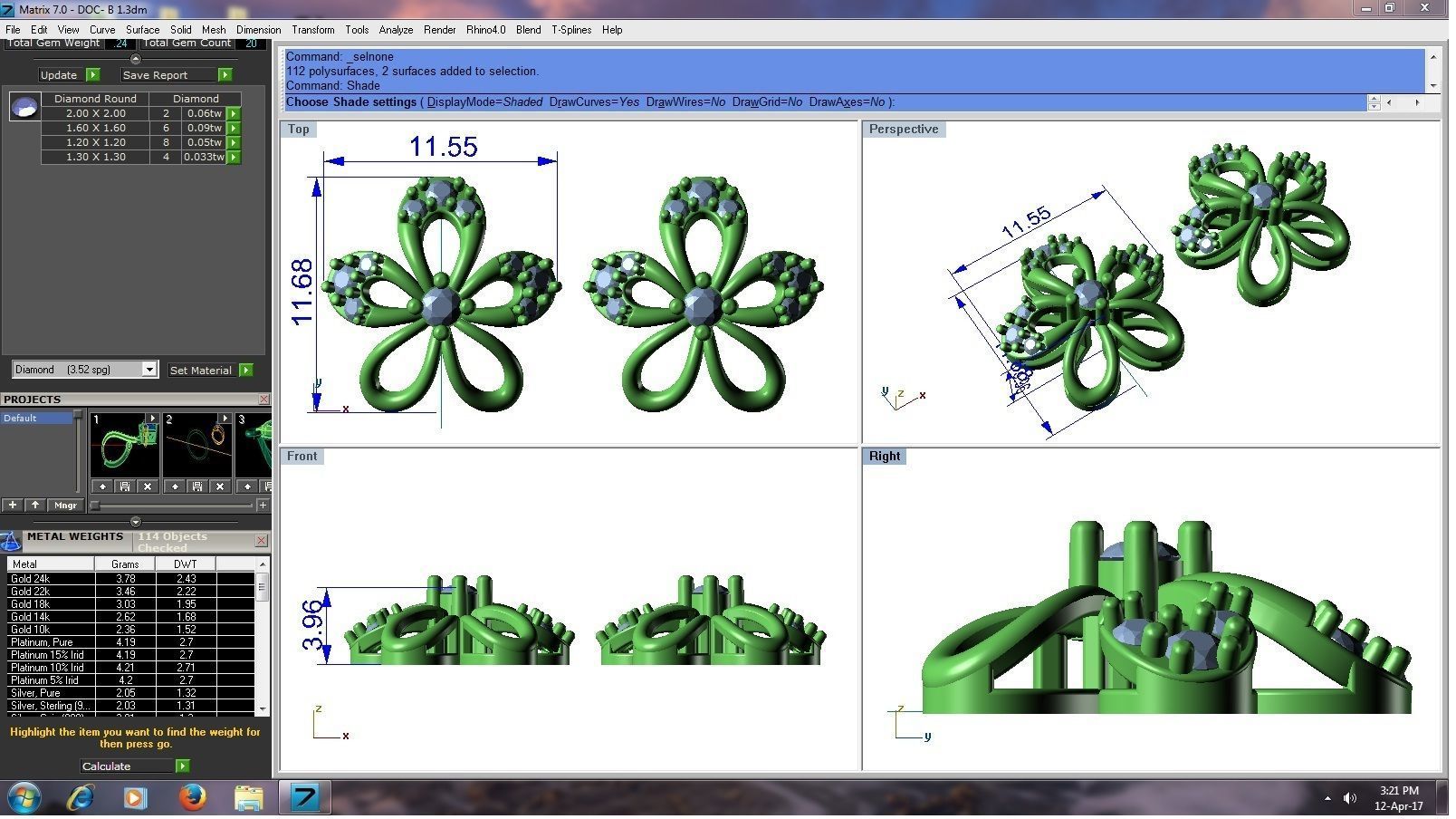Click the play arrow on project thumbnail 2
1456x819 pixels.
(225, 420)
